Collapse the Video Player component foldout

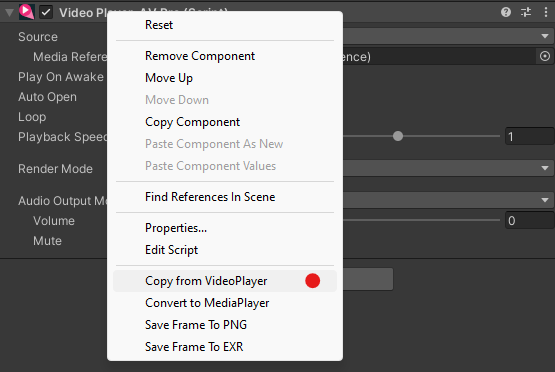coord(10,13)
